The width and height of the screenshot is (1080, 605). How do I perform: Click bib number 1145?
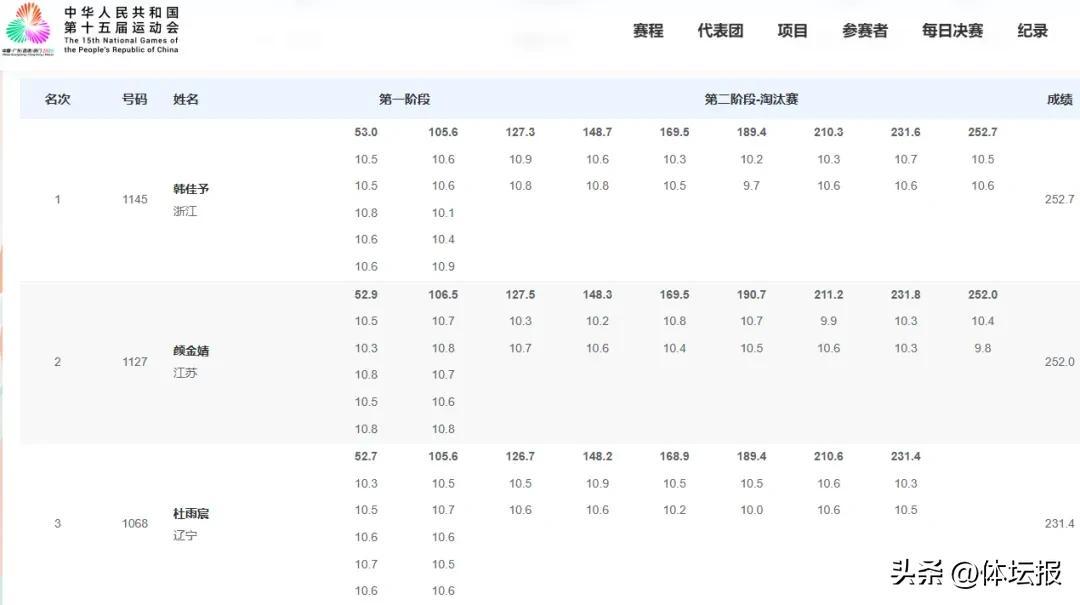click(134, 199)
